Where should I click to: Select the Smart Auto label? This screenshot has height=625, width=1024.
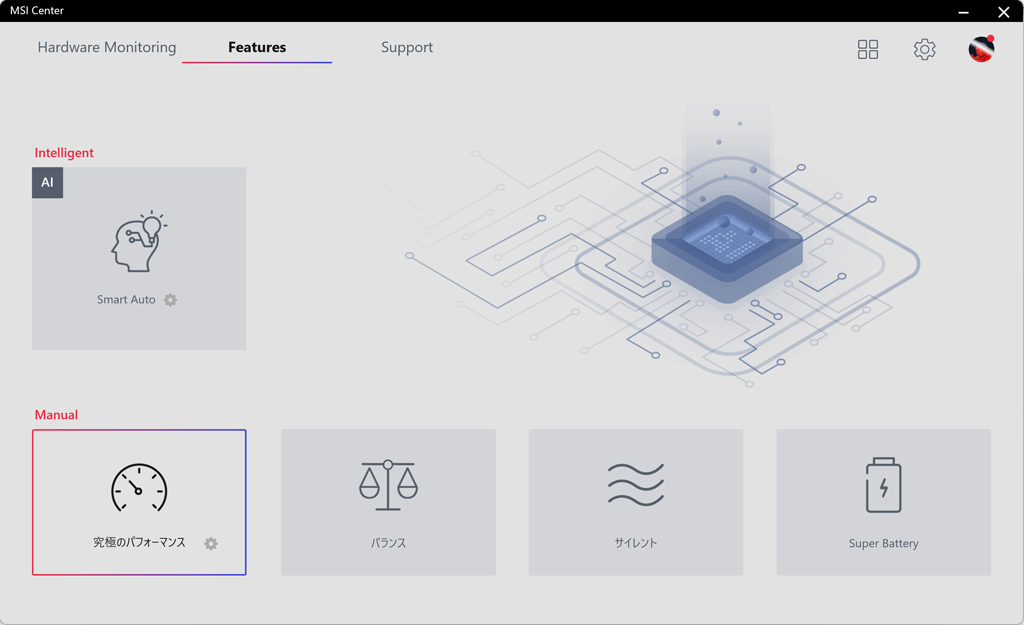(126, 300)
